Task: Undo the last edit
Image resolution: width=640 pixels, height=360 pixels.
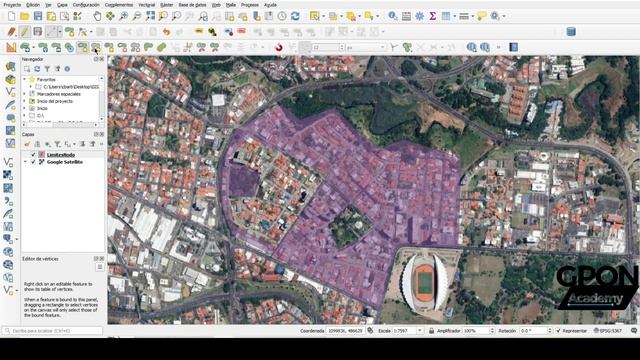Action: click(166, 32)
